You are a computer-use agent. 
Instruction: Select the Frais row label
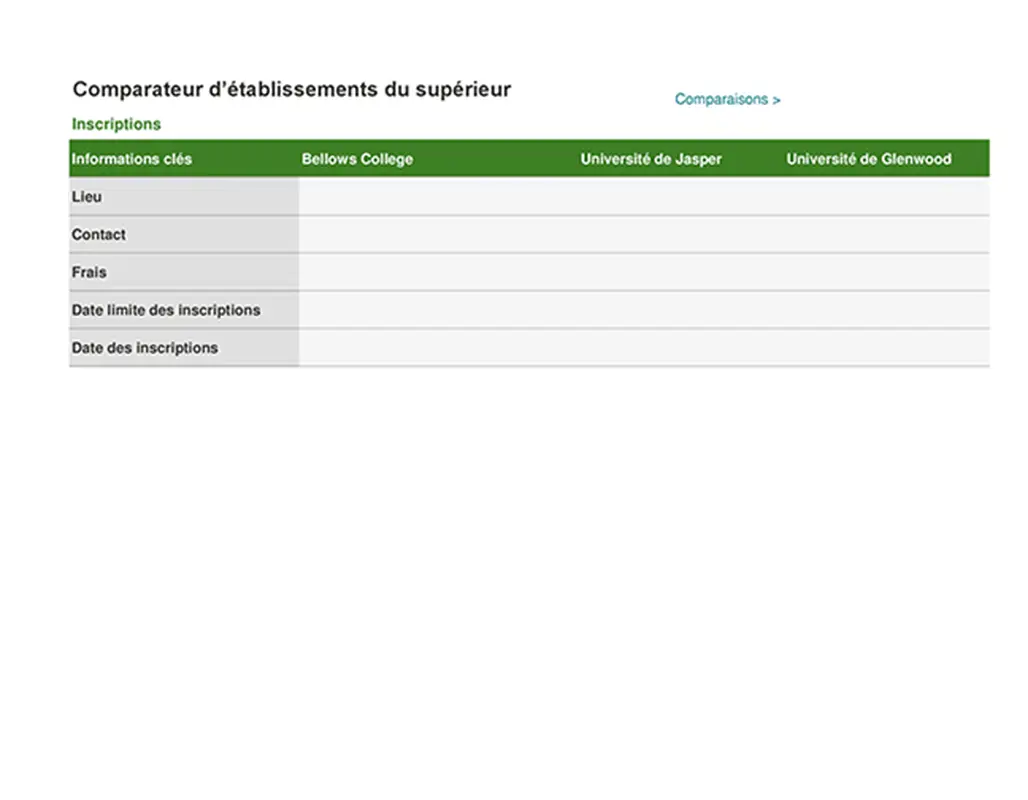pyautogui.click(x=88, y=272)
